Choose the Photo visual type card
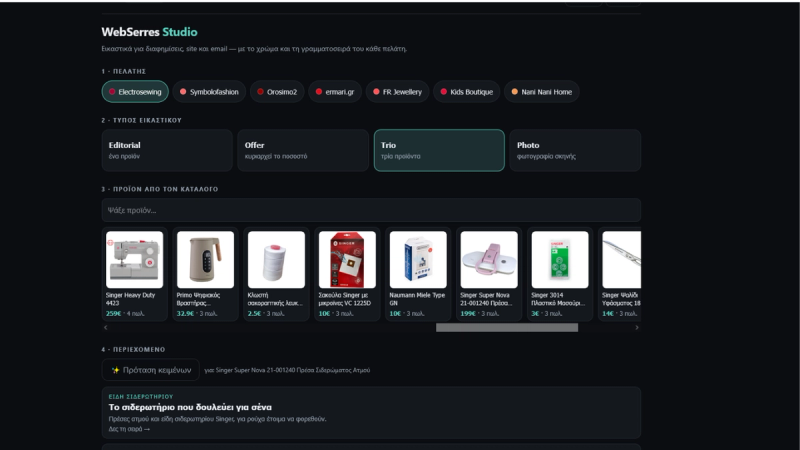800x450 pixels. point(575,151)
